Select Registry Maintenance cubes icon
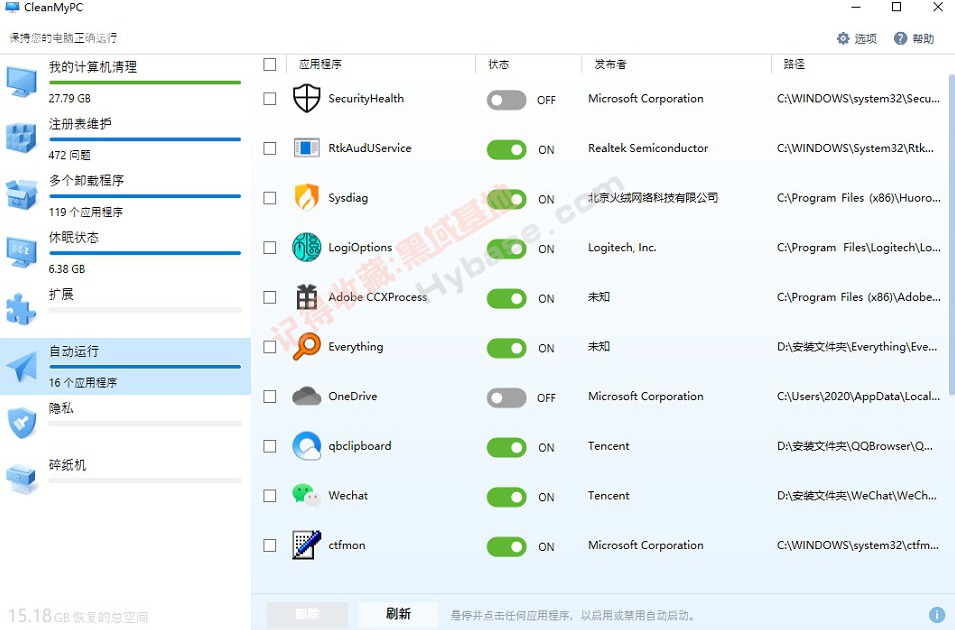Viewport: 955px width, 630px height. 21,138
